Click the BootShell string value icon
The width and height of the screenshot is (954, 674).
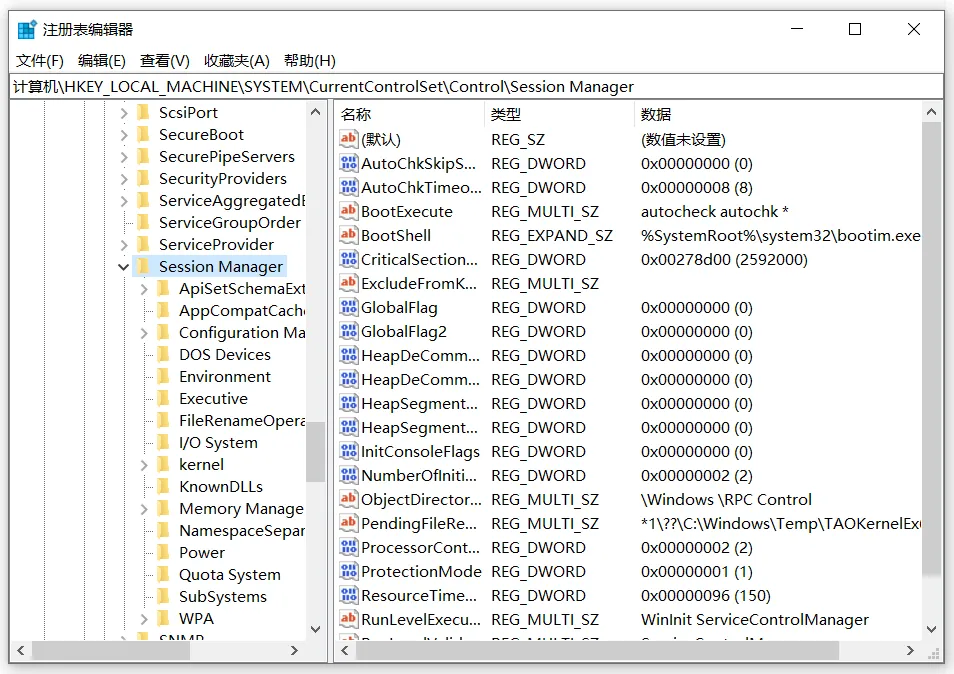click(349, 235)
